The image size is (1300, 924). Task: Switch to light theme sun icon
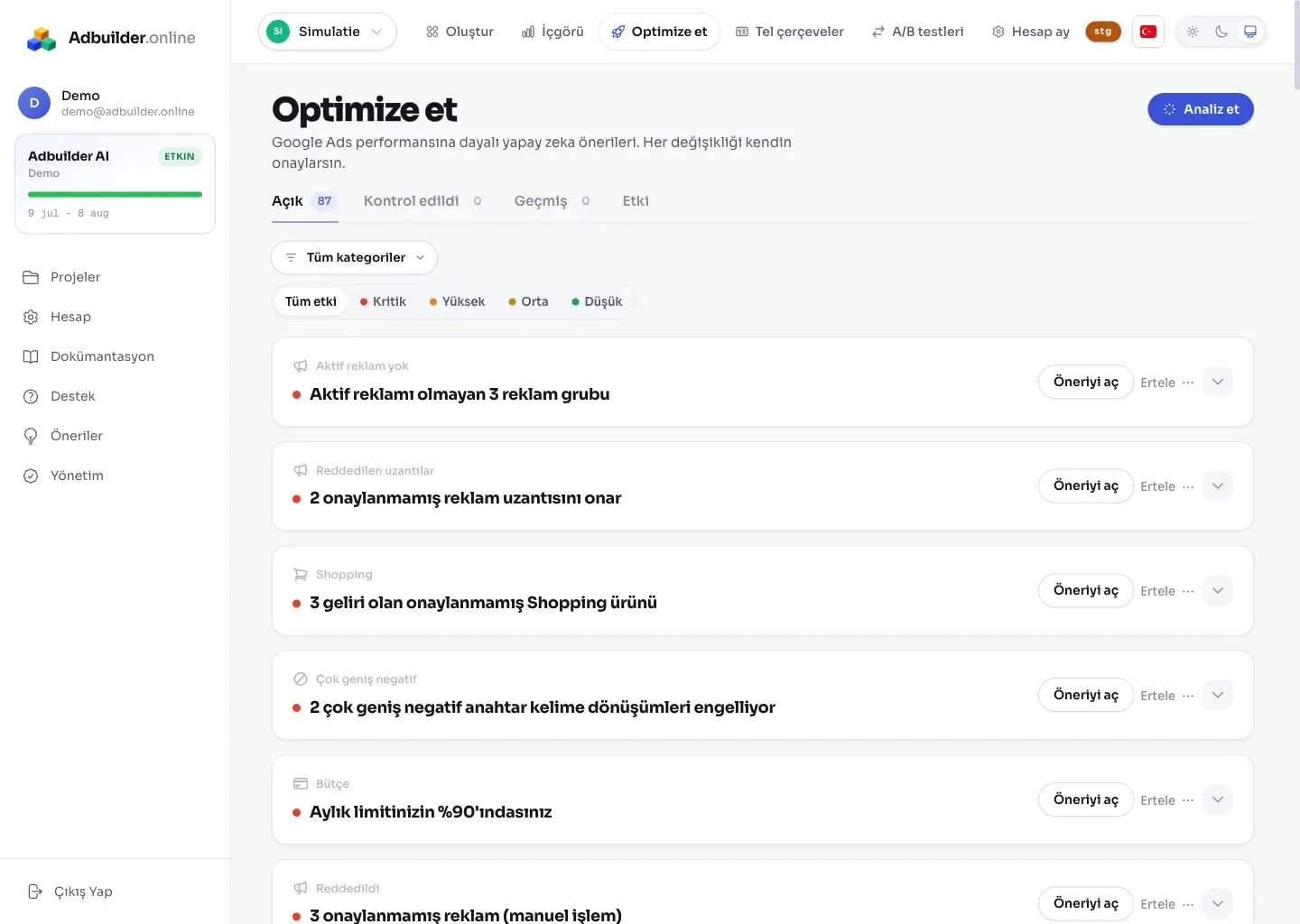(x=1193, y=32)
